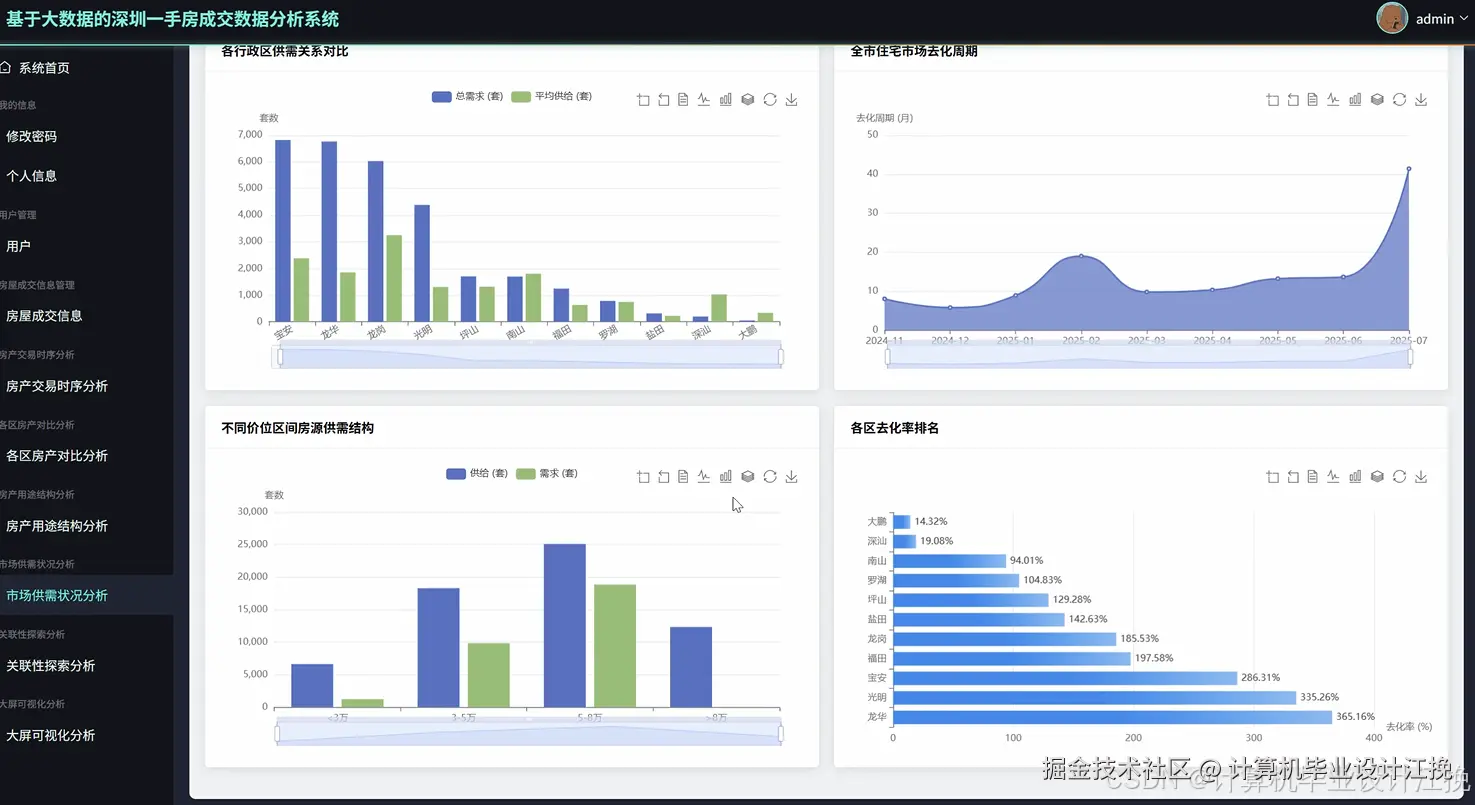
Task: Click left zoom slider handle under 各行政区供需关系对比
Action: pos(280,357)
